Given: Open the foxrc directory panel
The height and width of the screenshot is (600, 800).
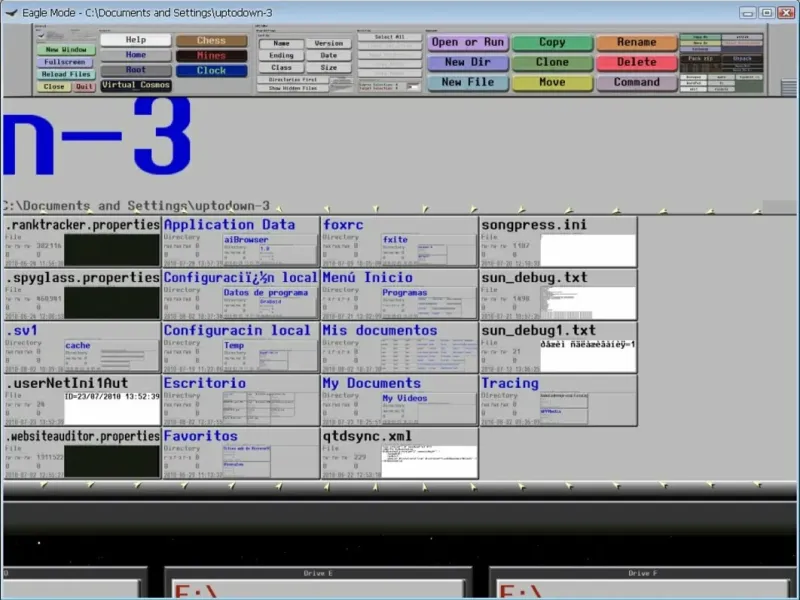Looking at the screenshot, I should tap(399, 242).
